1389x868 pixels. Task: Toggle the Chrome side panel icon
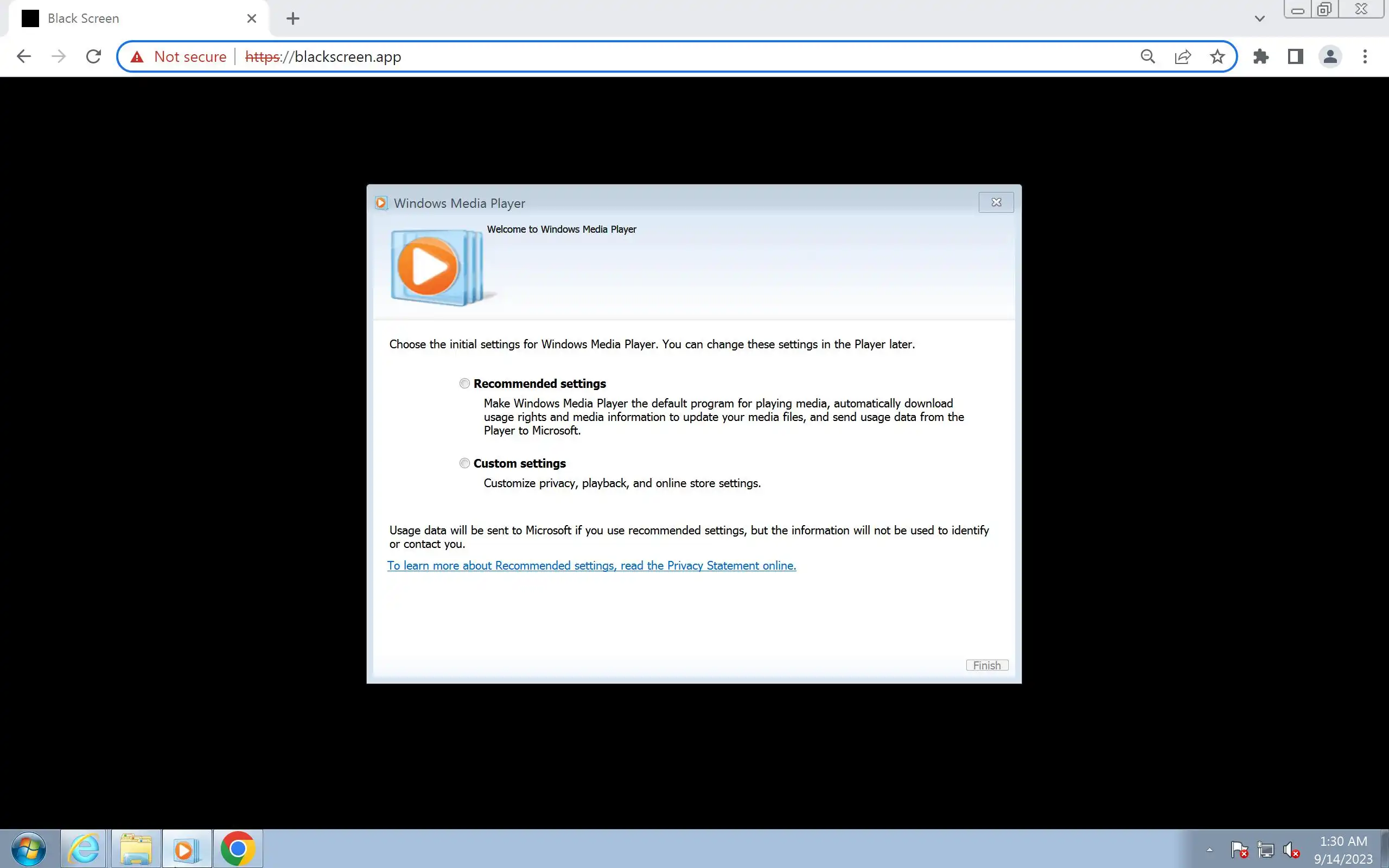[1296, 56]
